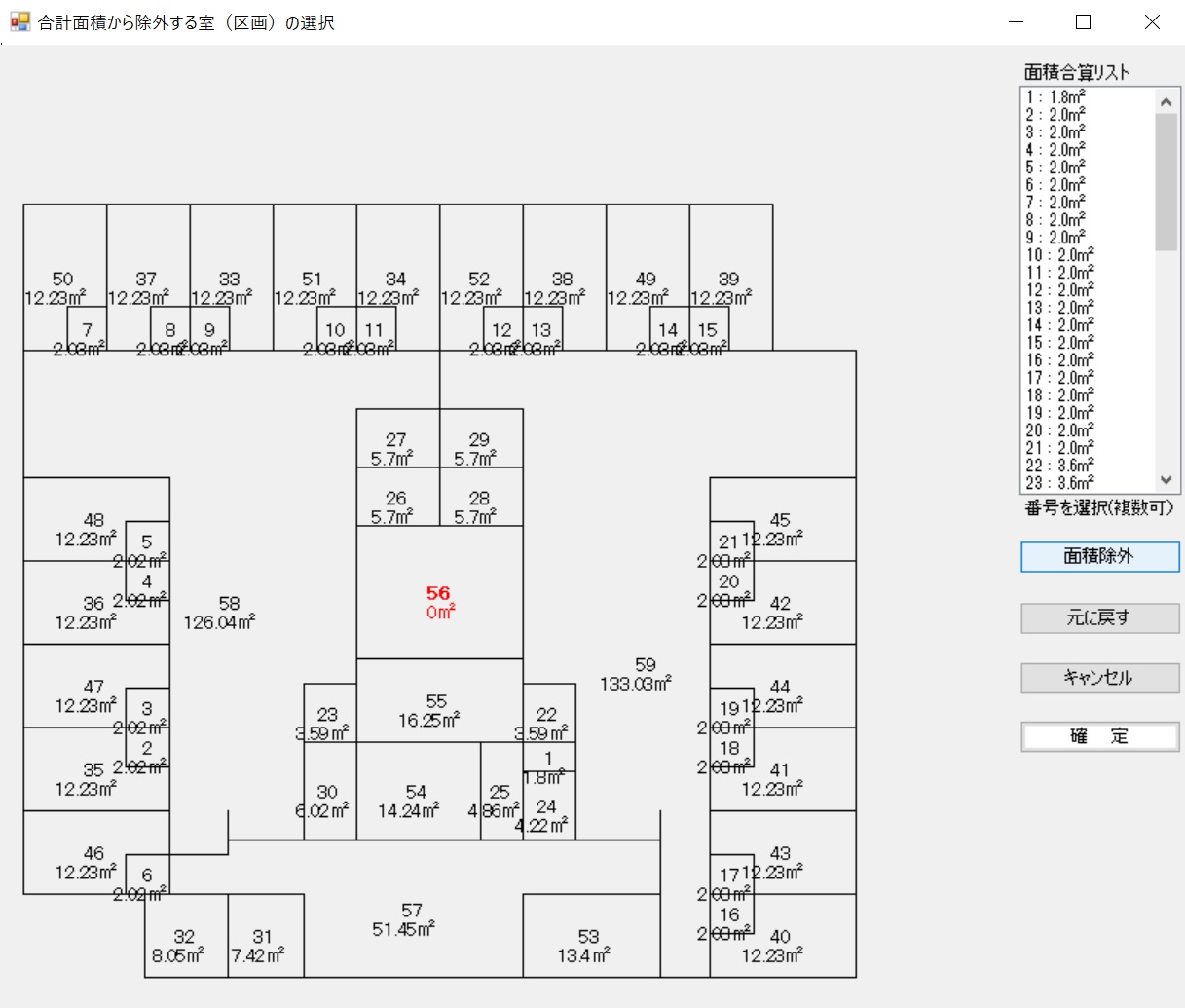Click the application icon in title bar

pyautogui.click(x=19, y=21)
